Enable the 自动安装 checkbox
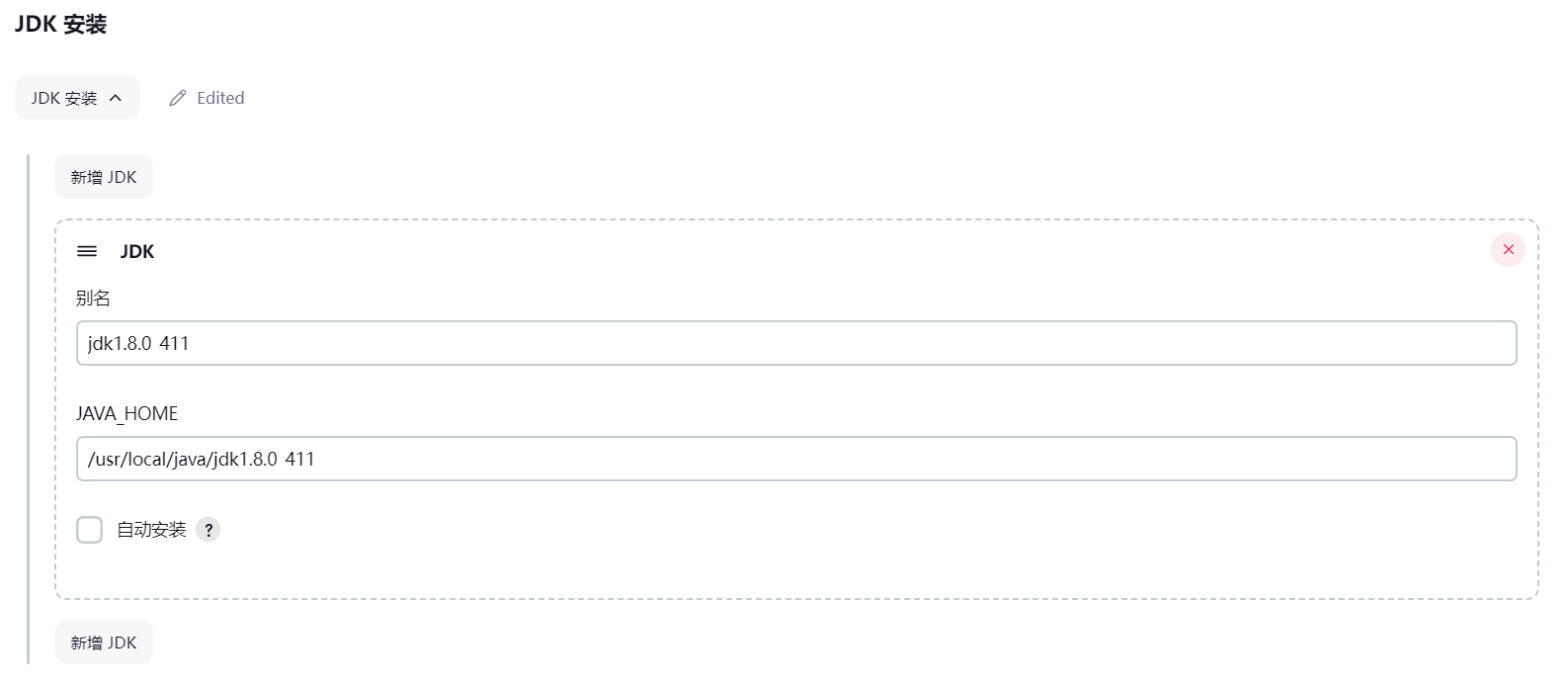The height and width of the screenshot is (688, 1568). (x=90, y=530)
